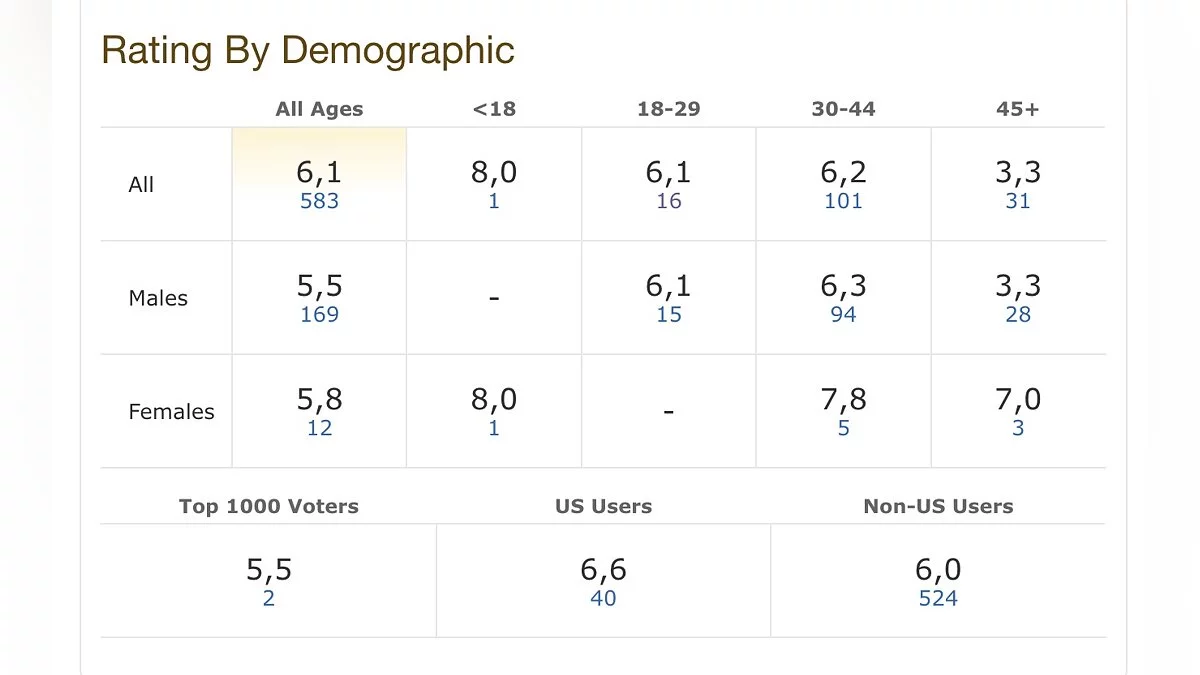Screen dimensions: 1200x675
Task: Open the 583 votes link for All Ages
Action: pos(319,201)
